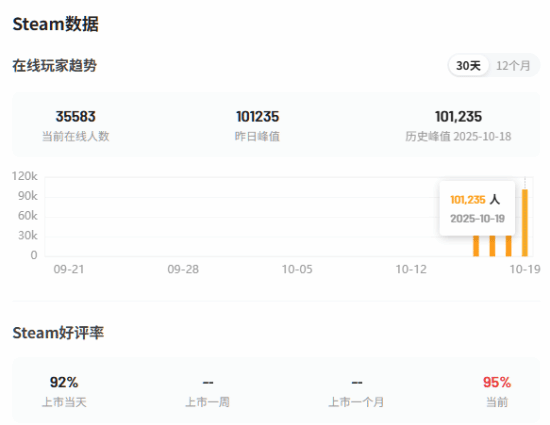Select the 10-18 orange bar in chart
The width and height of the screenshot is (550, 425).
click(x=509, y=246)
